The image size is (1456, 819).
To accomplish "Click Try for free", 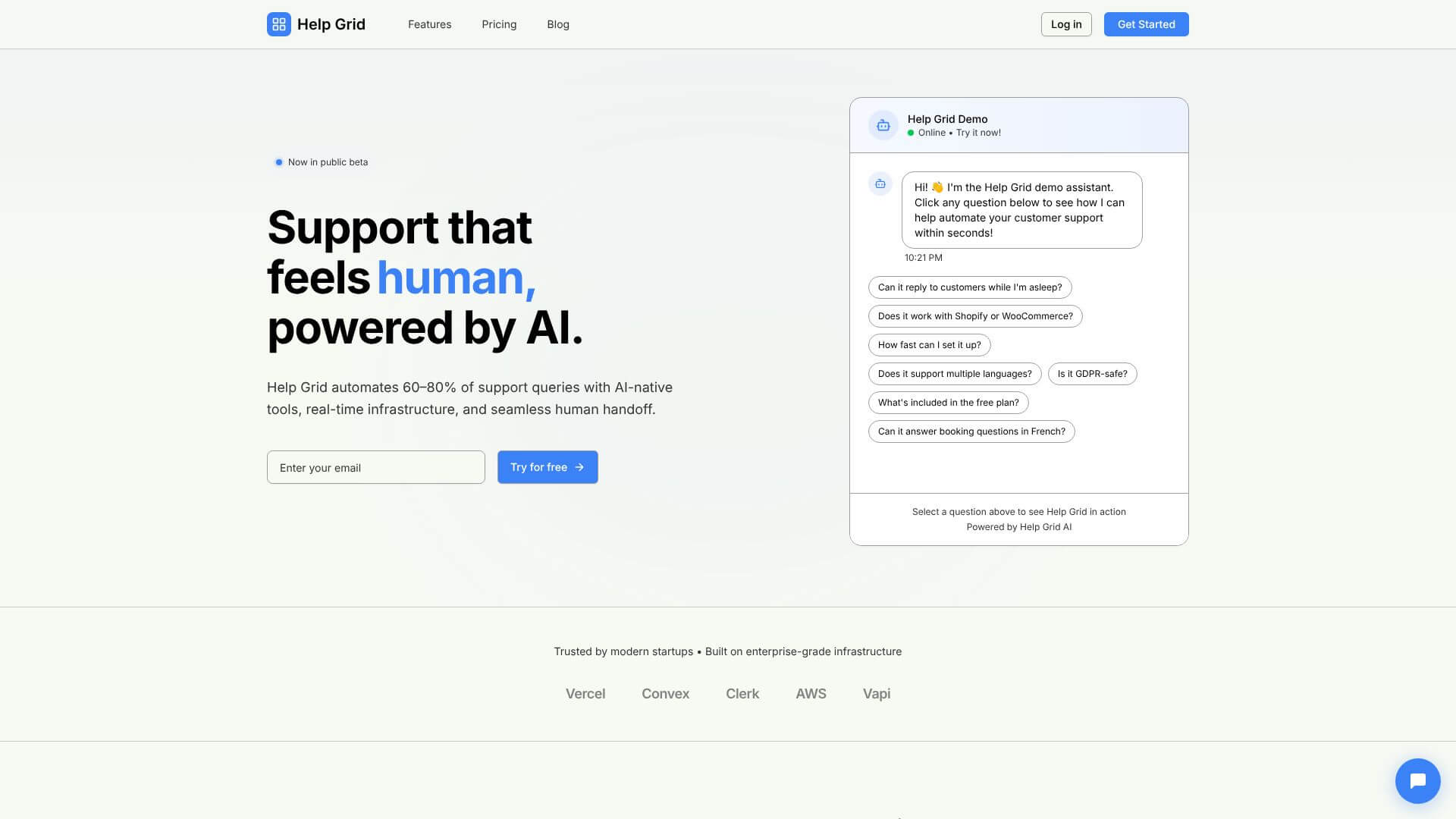I will click(x=548, y=467).
